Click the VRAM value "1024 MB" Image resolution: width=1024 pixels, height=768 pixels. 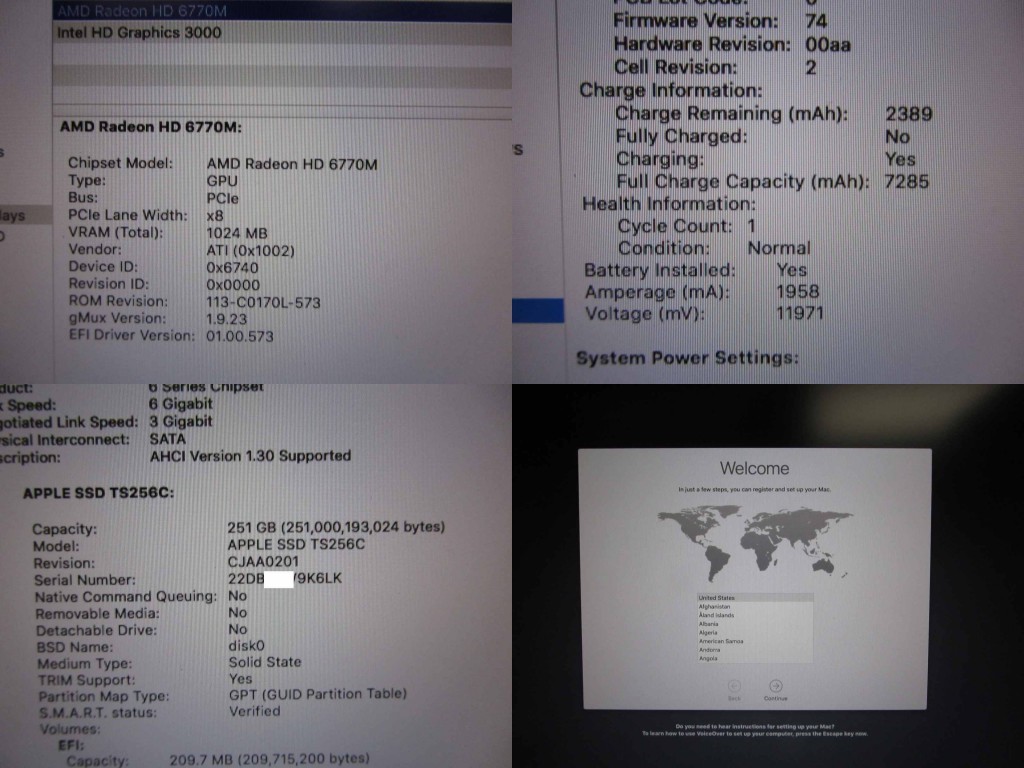tap(237, 233)
